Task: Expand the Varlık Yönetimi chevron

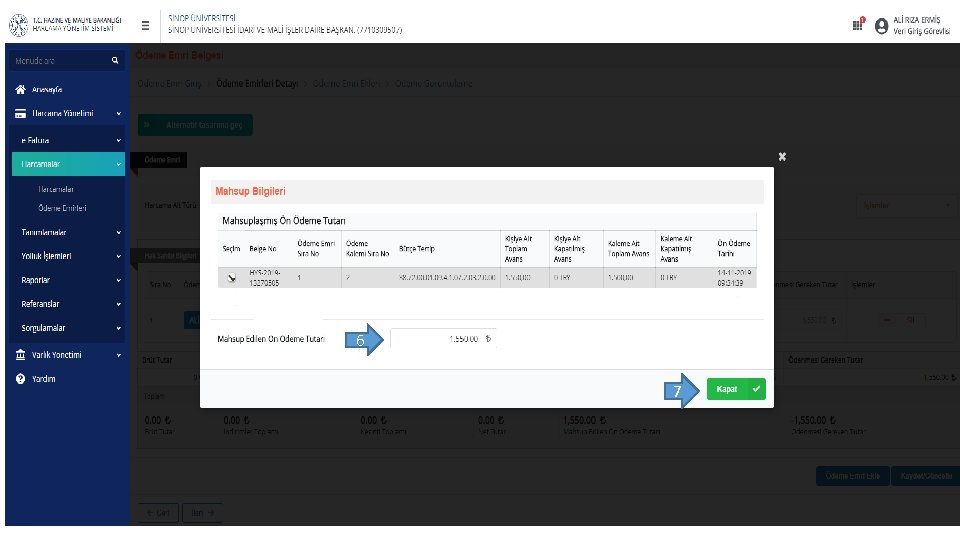Action: point(119,355)
